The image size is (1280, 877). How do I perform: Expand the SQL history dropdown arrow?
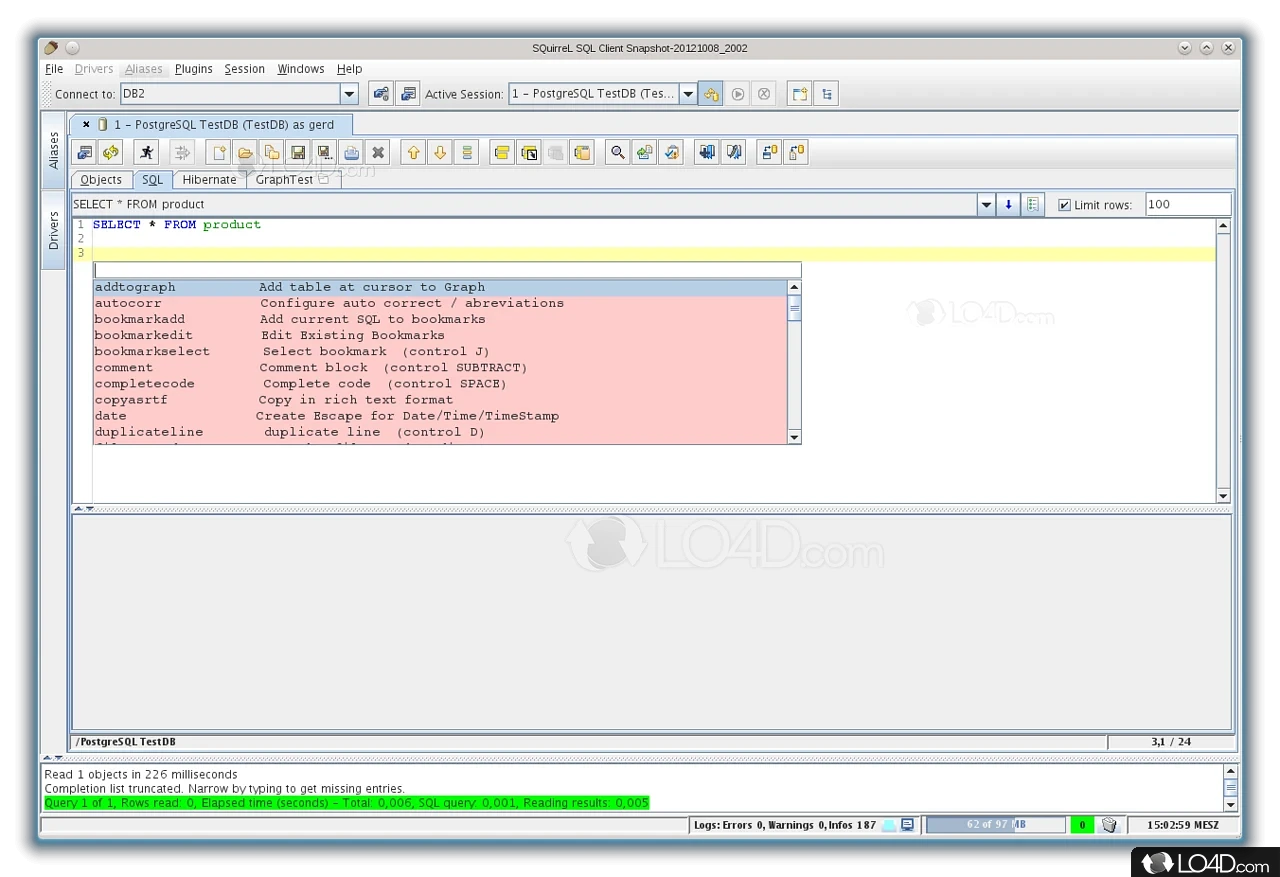click(x=986, y=205)
